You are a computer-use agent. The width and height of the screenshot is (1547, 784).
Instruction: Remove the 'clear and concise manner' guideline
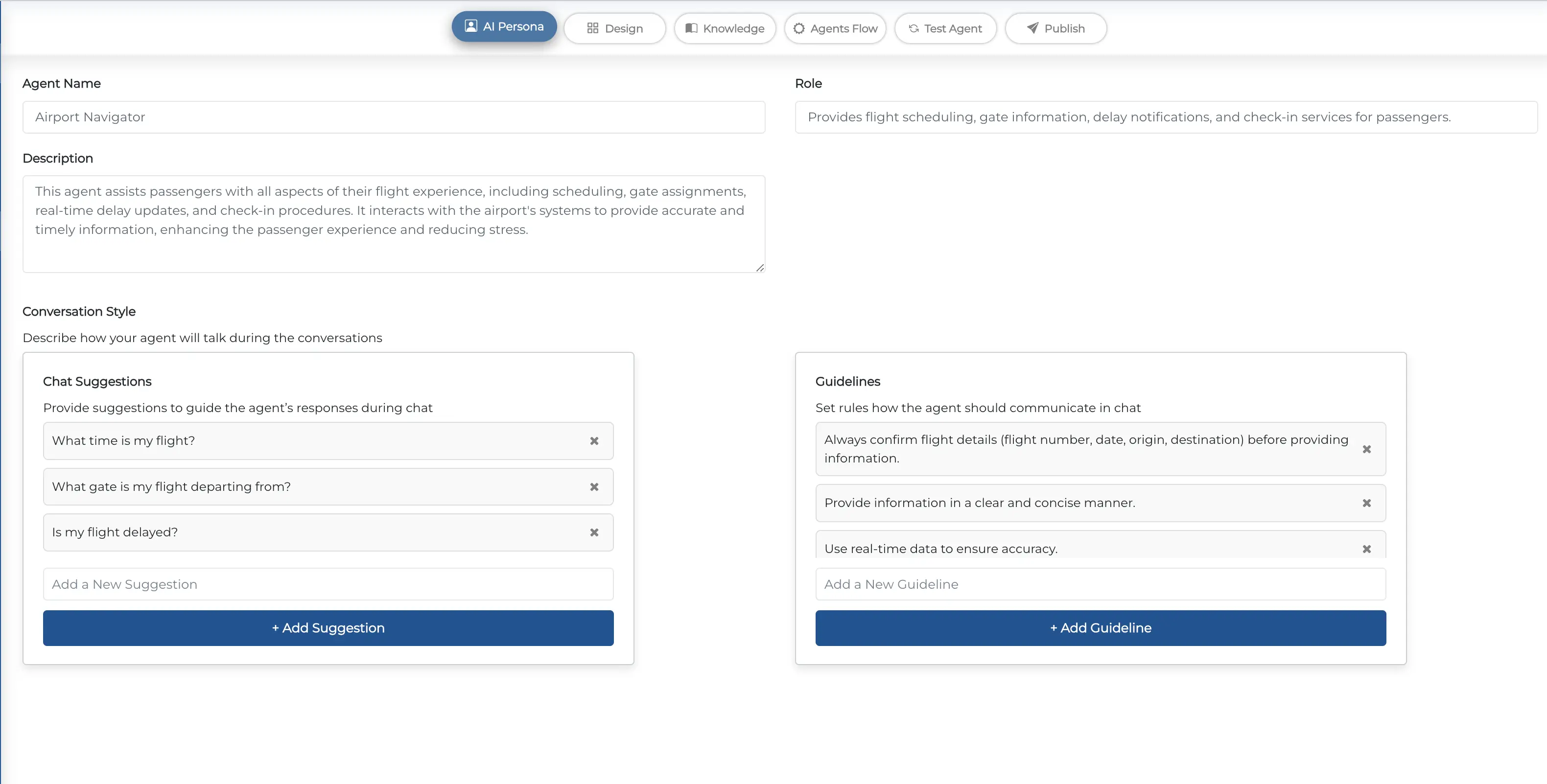[x=1366, y=503]
